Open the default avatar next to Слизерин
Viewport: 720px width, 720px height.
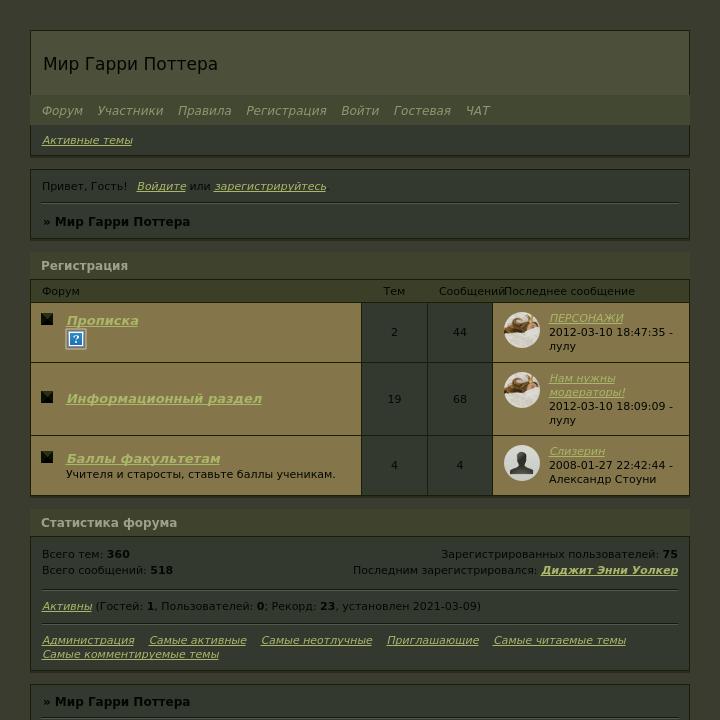(522, 463)
